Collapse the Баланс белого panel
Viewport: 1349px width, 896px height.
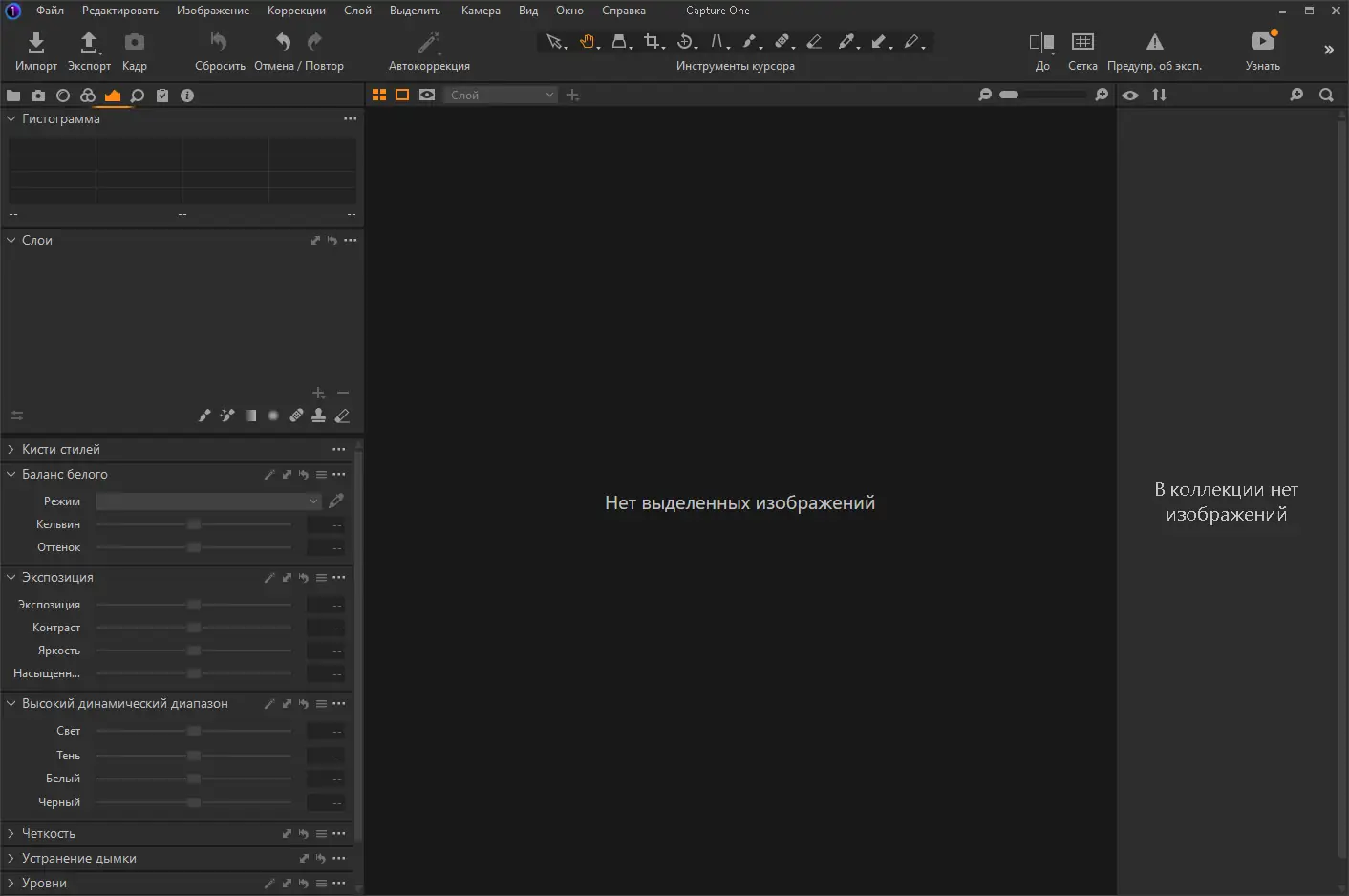pos(11,474)
